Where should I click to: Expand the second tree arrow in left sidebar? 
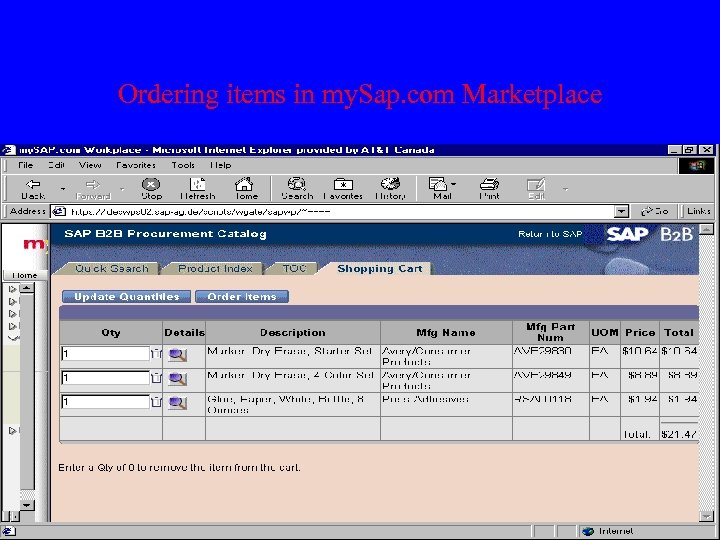12,301
